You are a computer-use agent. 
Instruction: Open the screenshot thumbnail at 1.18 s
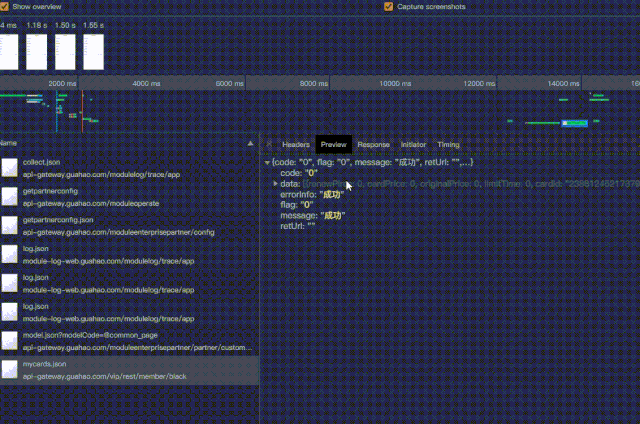coord(36,52)
